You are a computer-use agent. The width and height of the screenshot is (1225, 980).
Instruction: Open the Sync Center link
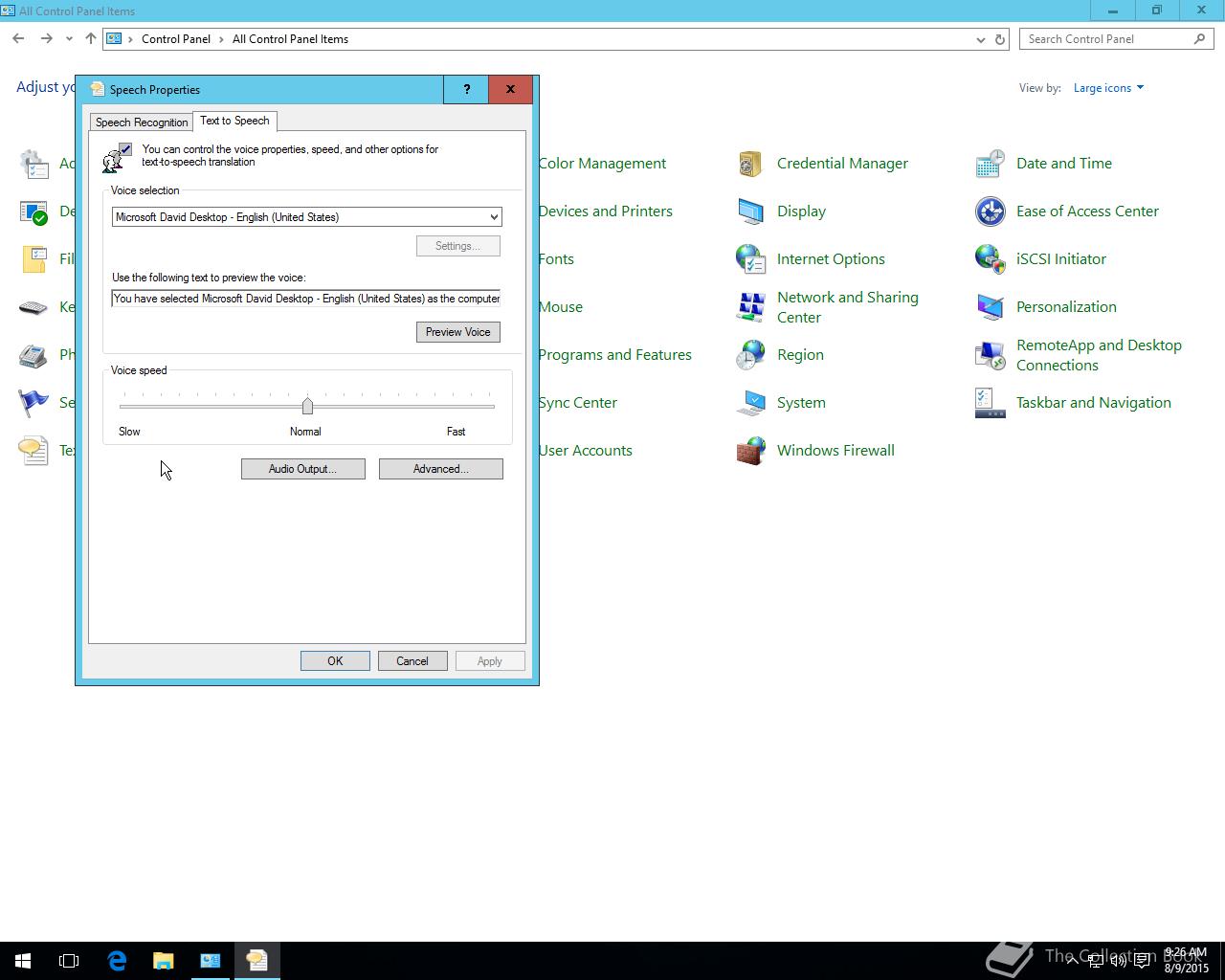(x=577, y=403)
